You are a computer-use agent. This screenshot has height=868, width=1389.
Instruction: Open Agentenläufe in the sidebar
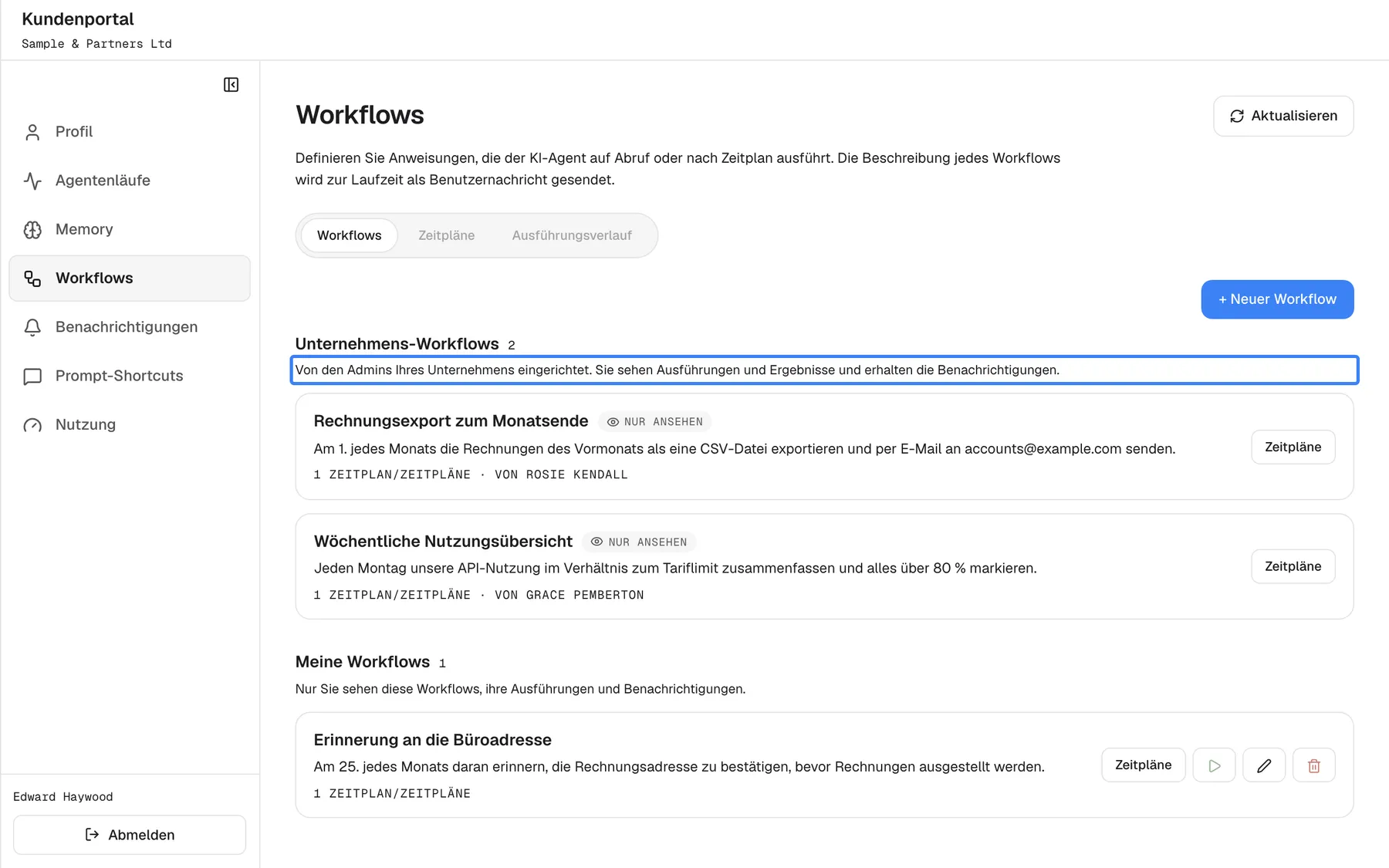[130, 181]
